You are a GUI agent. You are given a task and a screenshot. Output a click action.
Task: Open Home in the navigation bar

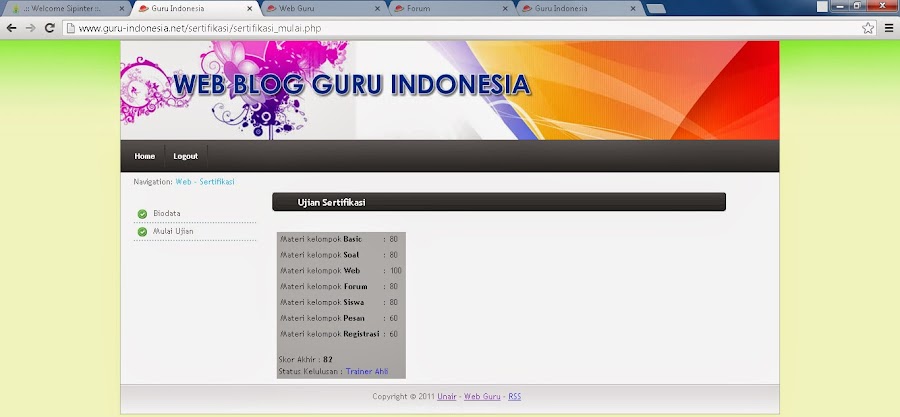coord(145,156)
